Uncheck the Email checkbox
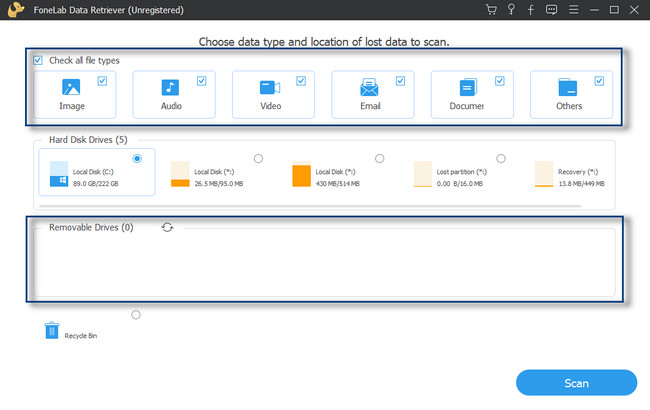Image resolution: width=650 pixels, height=410 pixels. coord(400,81)
